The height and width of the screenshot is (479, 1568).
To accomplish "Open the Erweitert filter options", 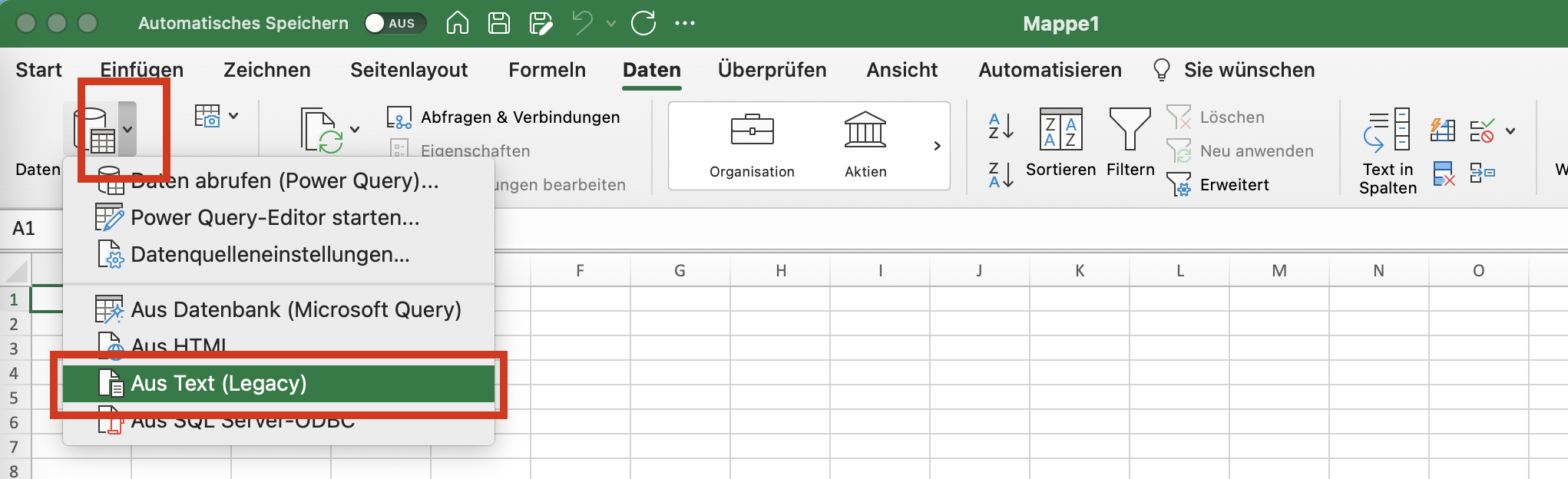I will click(x=1217, y=184).
